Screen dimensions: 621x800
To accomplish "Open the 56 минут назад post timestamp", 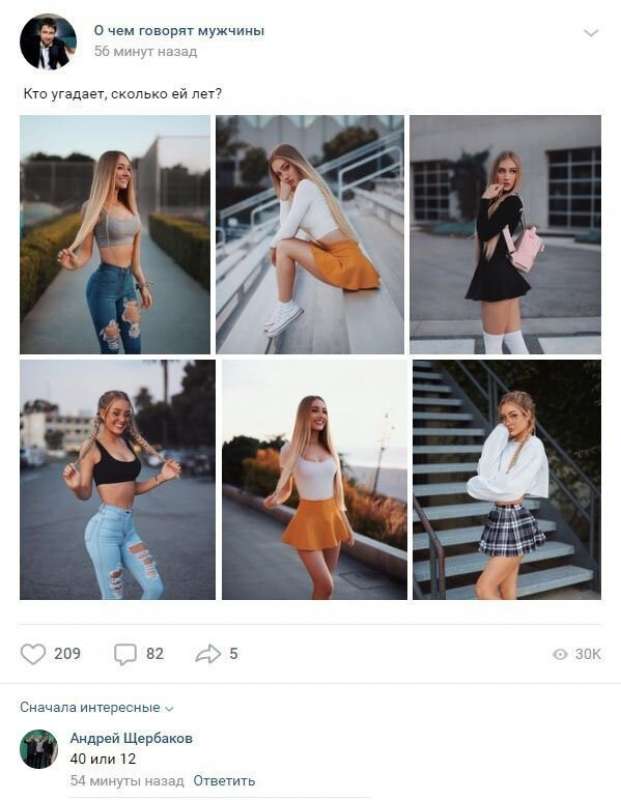I will (145, 52).
